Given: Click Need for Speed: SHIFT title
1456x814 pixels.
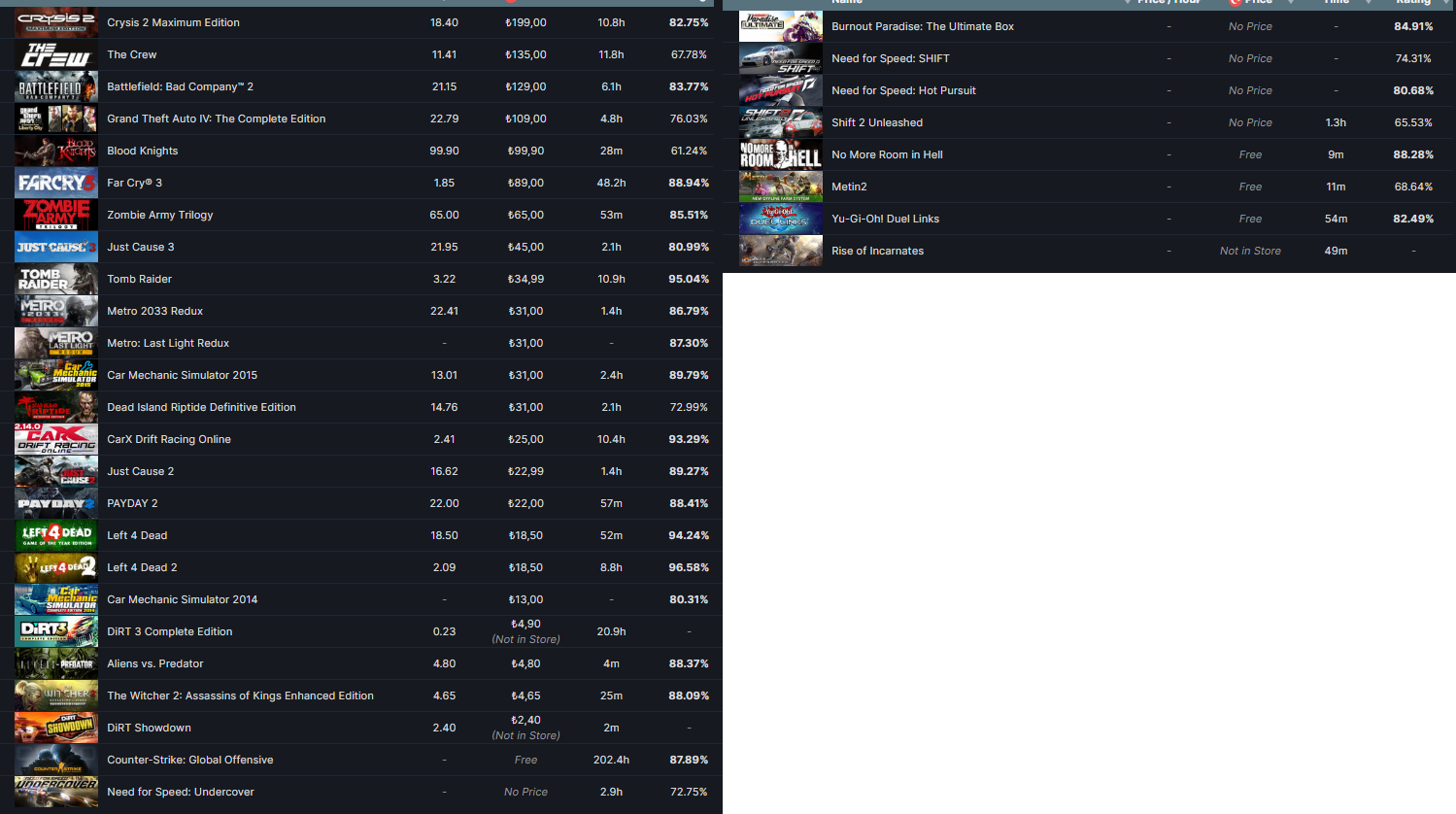Looking at the screenshot, I should click(891, 58).
